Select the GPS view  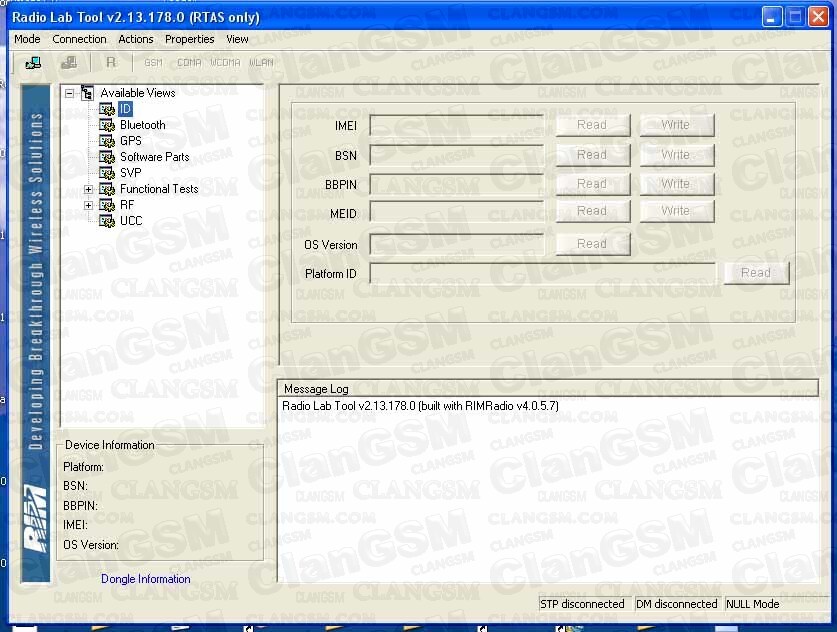coord(131,141)
